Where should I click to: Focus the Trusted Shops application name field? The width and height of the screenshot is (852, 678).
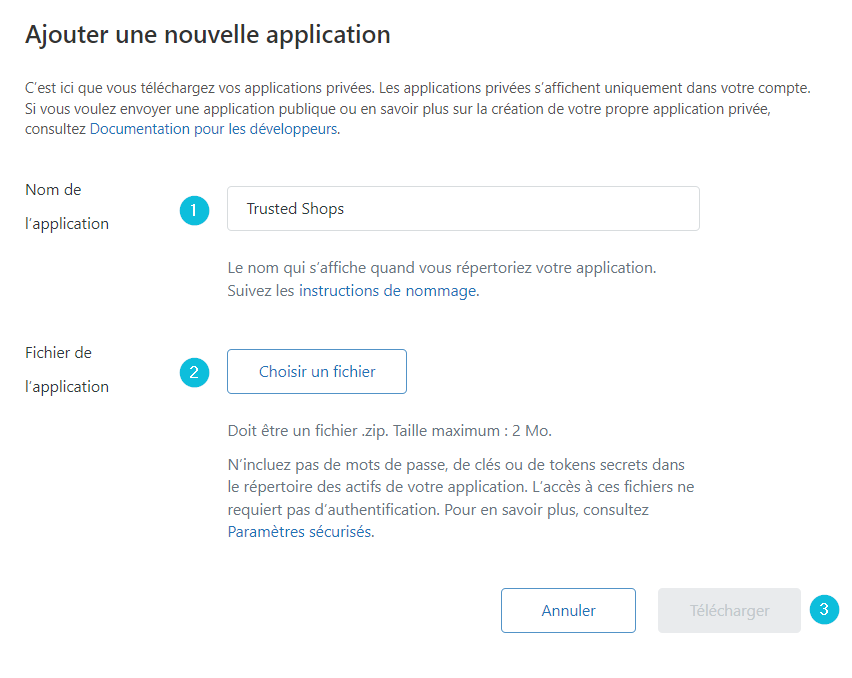[x=463, y=209]
